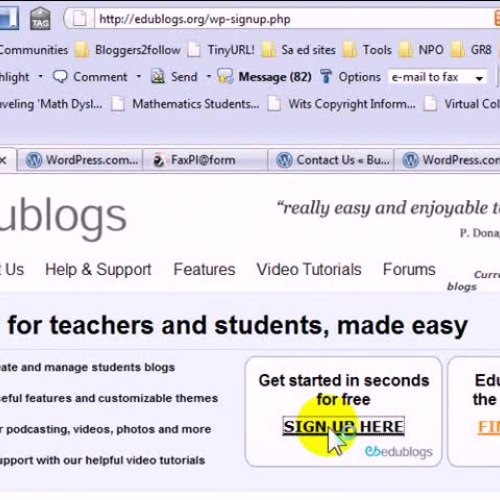The image size is (500, 500).
Task: Click the small edublogs logo in signup box
Action: pyautogui.click(x=399, y=452)
